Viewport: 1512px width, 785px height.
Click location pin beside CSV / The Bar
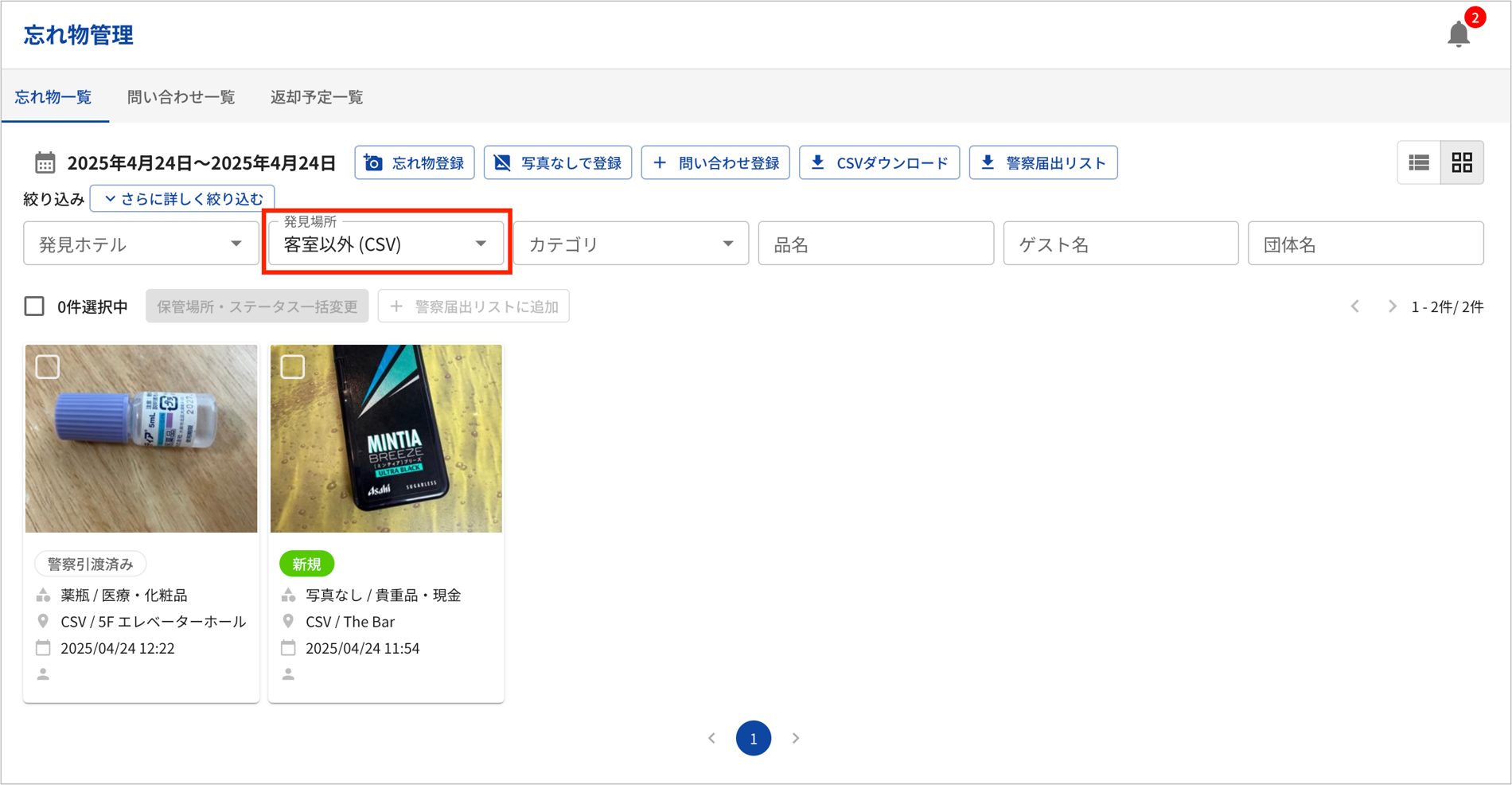click(289, 621)
